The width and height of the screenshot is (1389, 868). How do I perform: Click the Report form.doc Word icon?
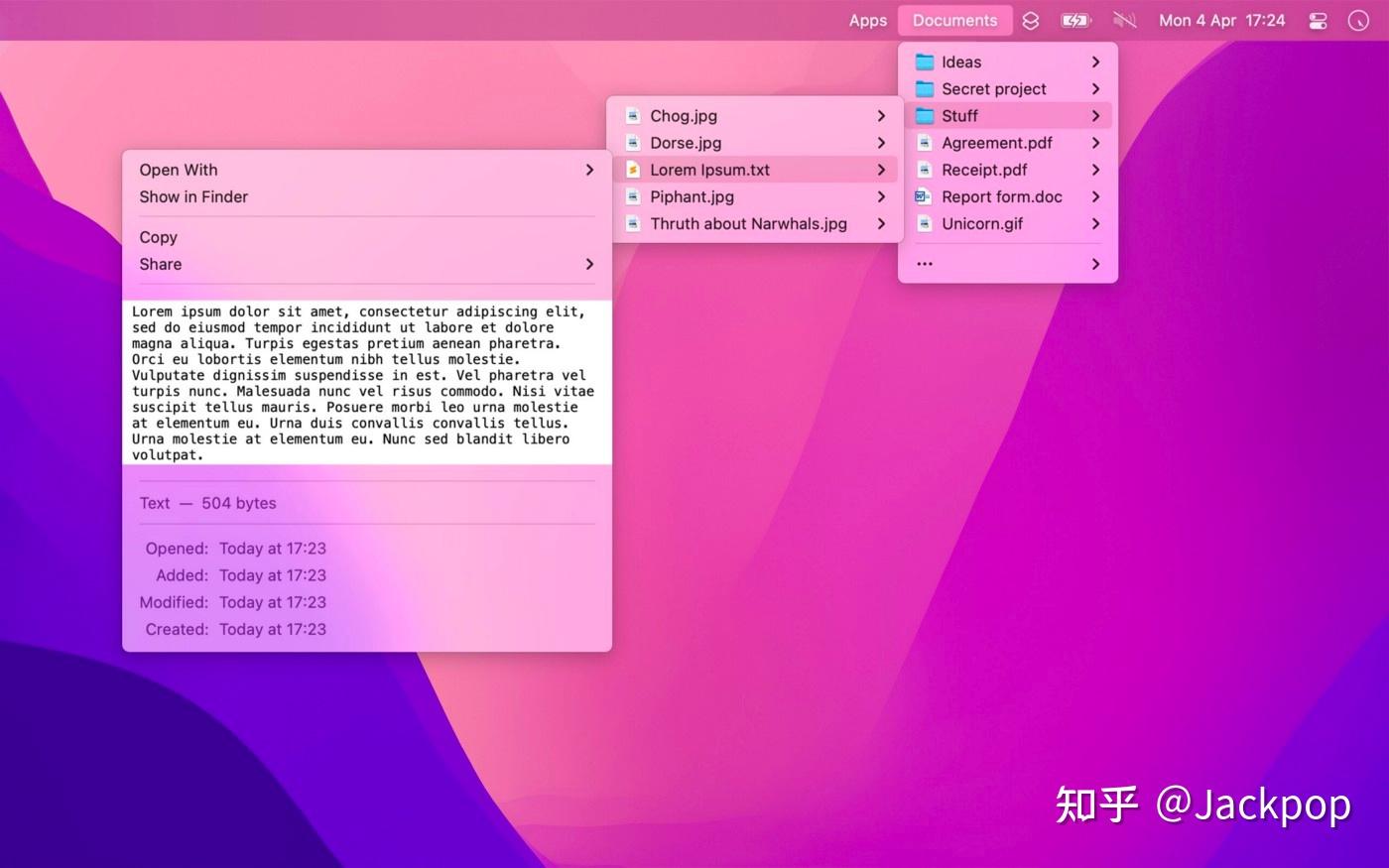924,196
